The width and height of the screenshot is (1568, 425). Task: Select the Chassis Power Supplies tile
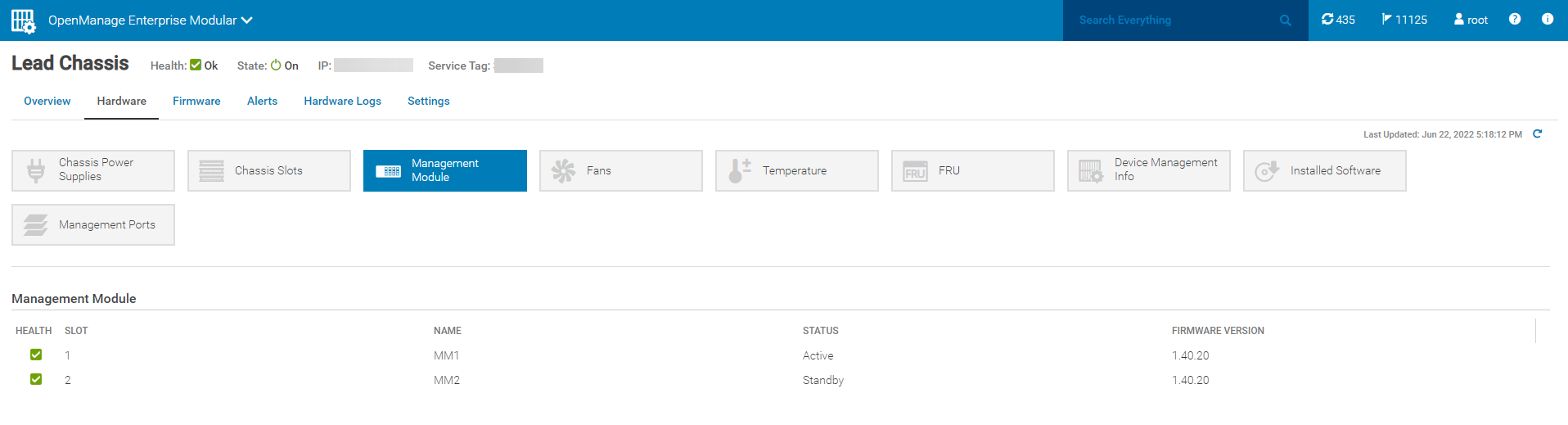(93, 170)
